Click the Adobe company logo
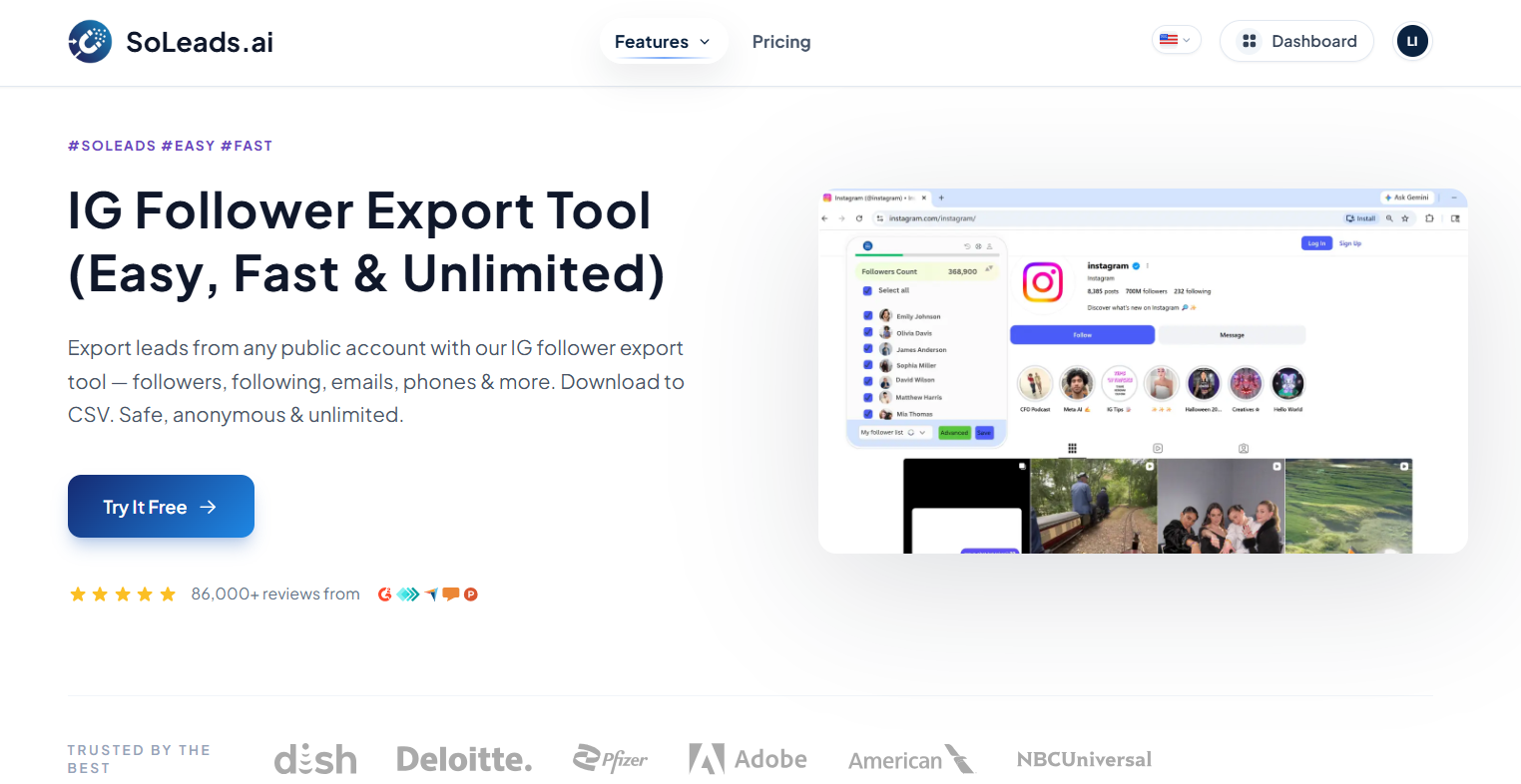This screenshot has width=1521, height=784. tap(748, 759)
